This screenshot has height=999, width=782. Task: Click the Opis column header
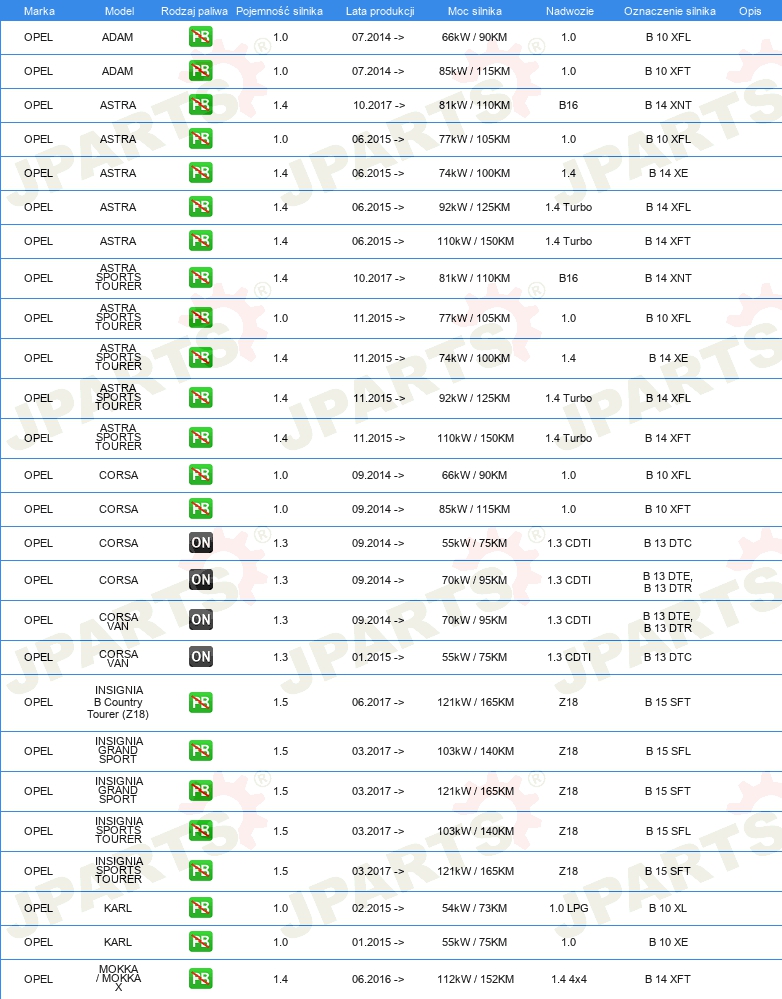pos(750,11)
